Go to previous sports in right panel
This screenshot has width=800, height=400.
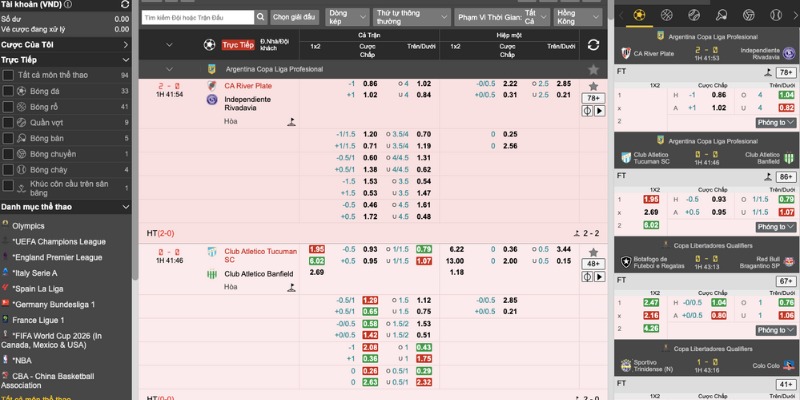621,15
